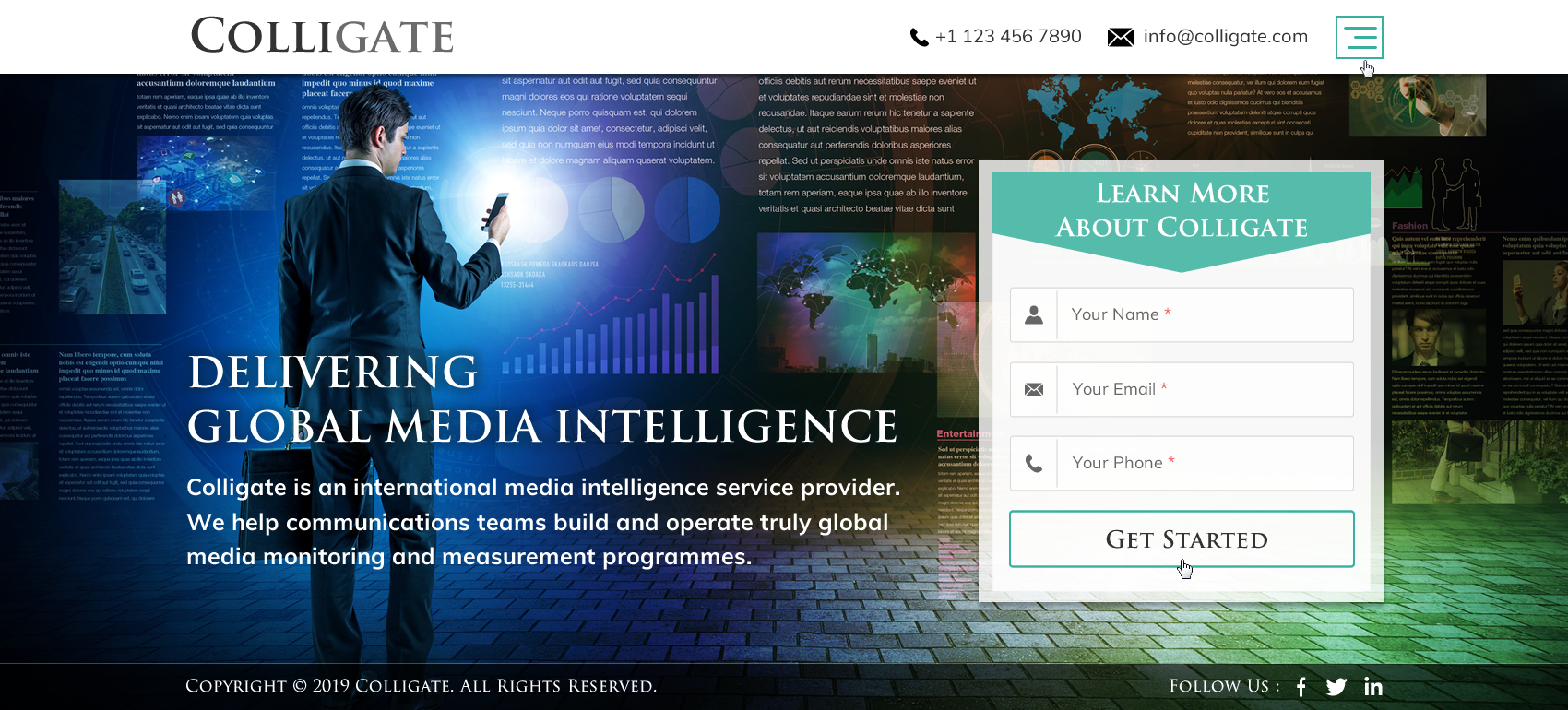Call +1 123 456 7890 link
The image size is (1568, 710).
1008,36
